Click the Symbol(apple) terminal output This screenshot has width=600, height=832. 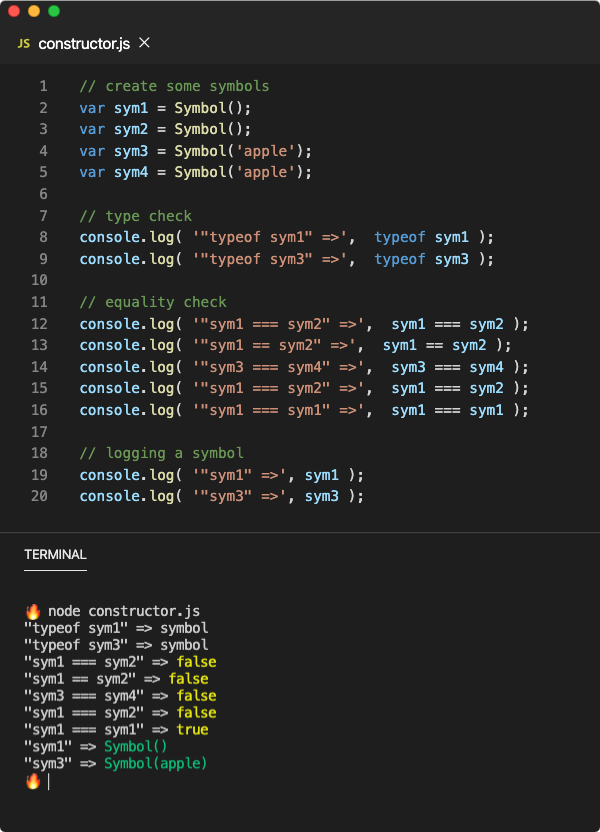(155, 764)
